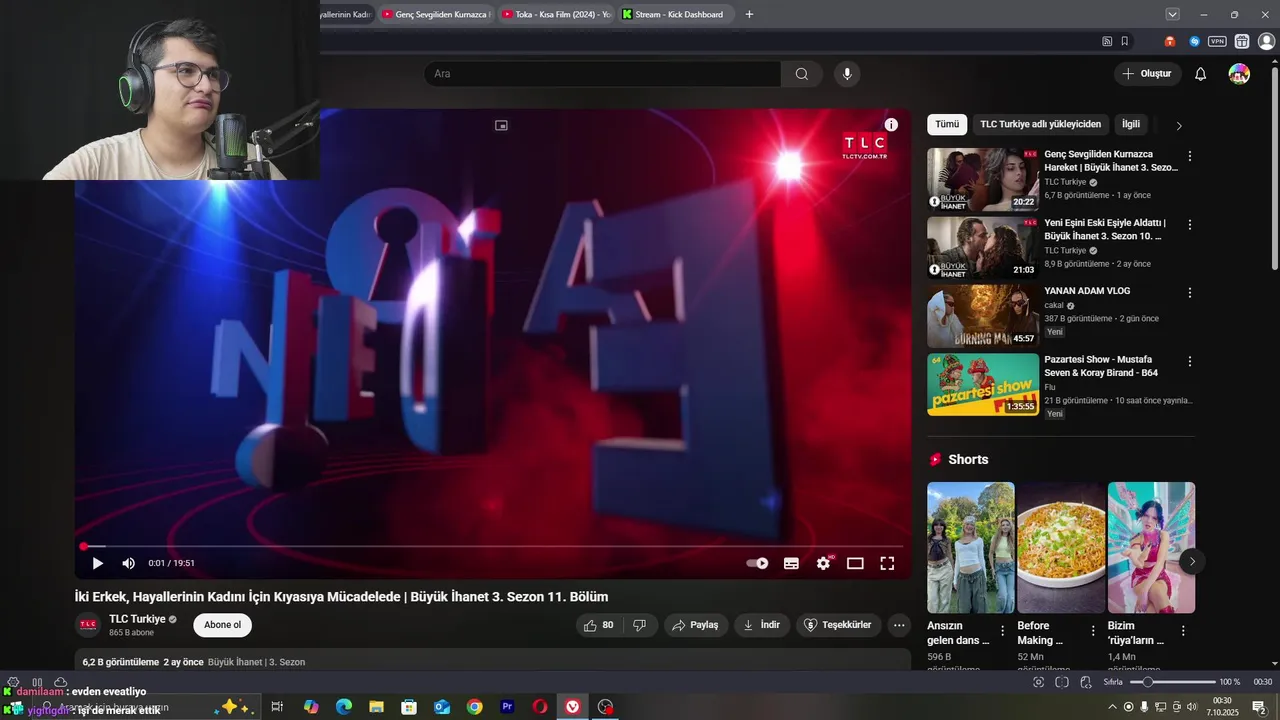
Task: Click the TLC Turkiye channel avatar
Action: coord(88,625)
